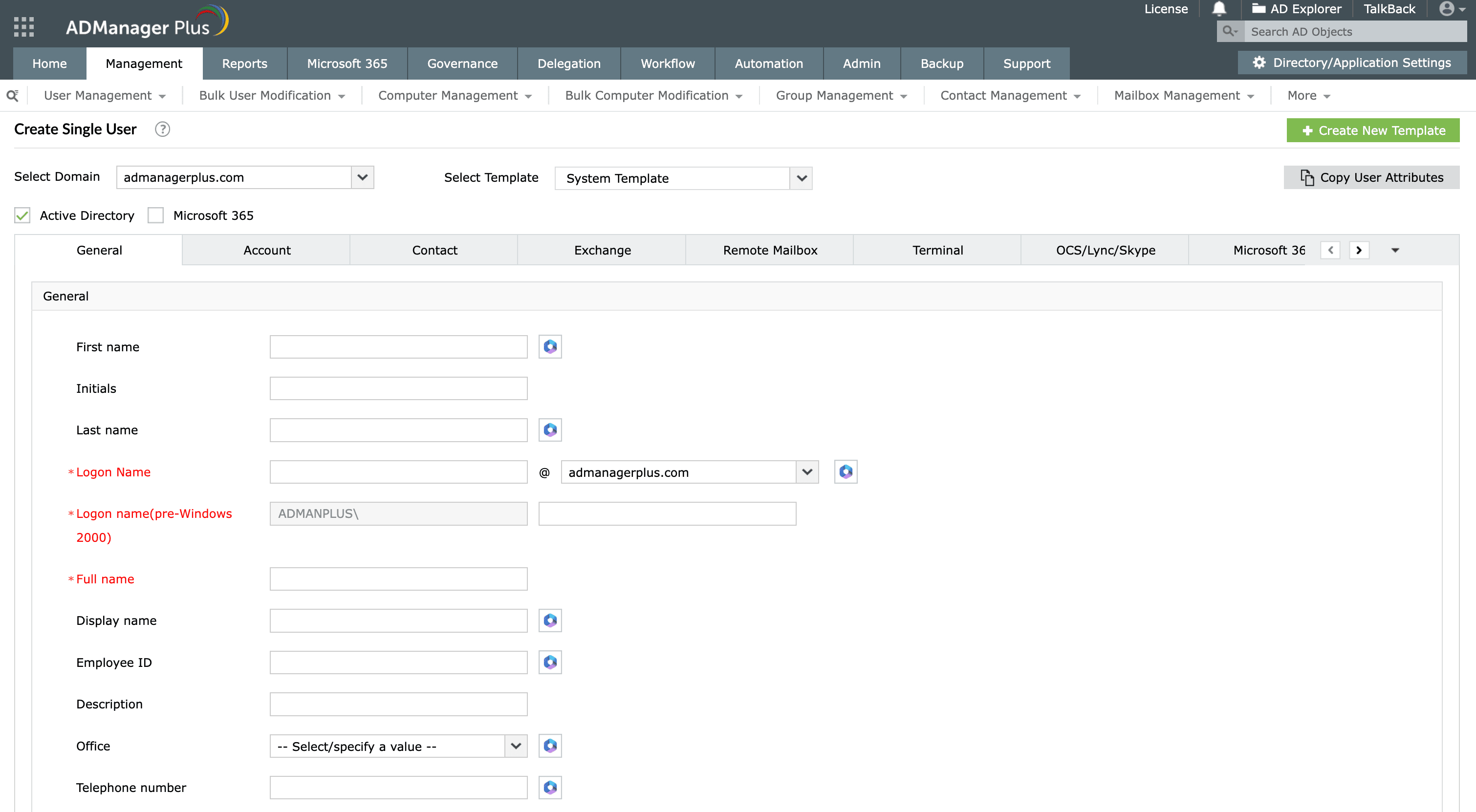
Task: Click the Create New Template button
Action: click(1373, 130)
